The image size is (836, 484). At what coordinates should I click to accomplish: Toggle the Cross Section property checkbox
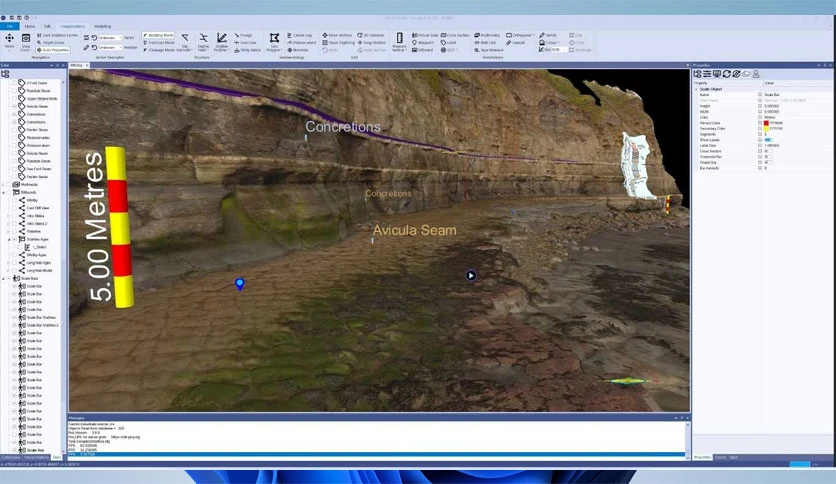point(760,151)
